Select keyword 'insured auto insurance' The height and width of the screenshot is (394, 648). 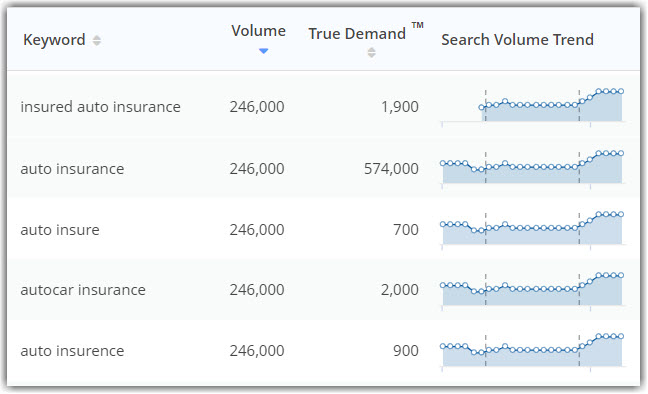[x=100, y=107]
